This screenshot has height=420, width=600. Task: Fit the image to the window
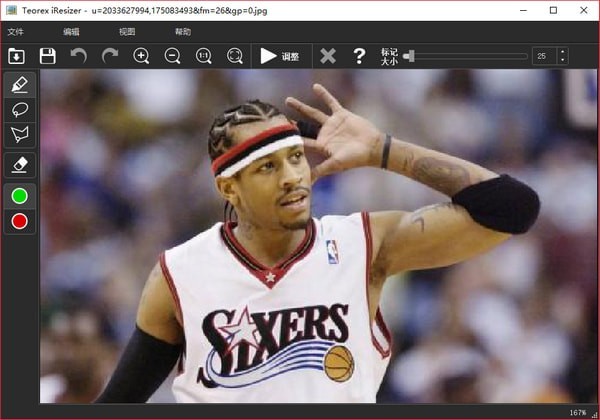pyautogui.click(x=234, y=56)
